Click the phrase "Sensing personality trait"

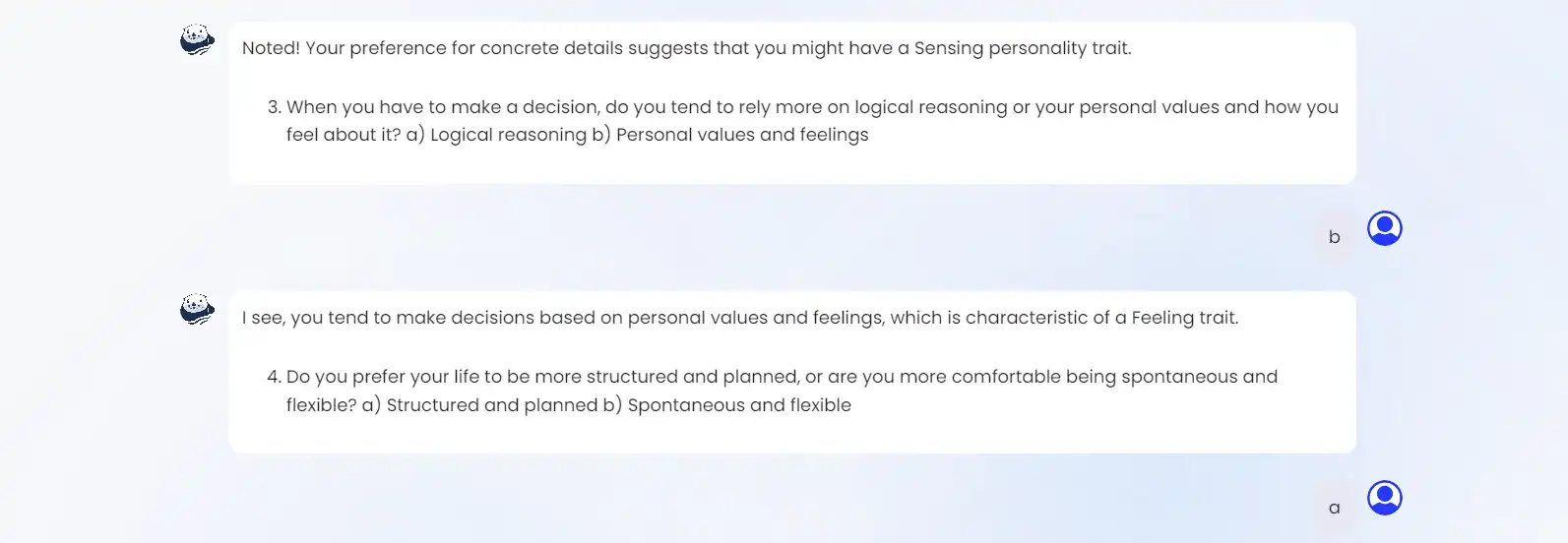pyautogui.click(x=1022, y=48)
